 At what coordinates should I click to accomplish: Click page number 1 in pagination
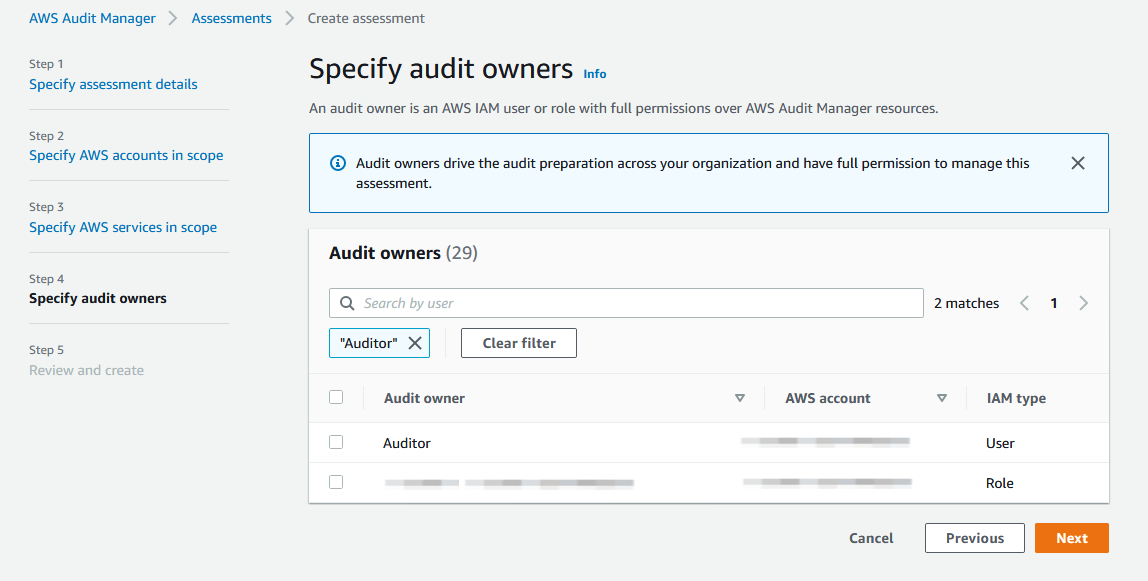[x=1054, y=303]
